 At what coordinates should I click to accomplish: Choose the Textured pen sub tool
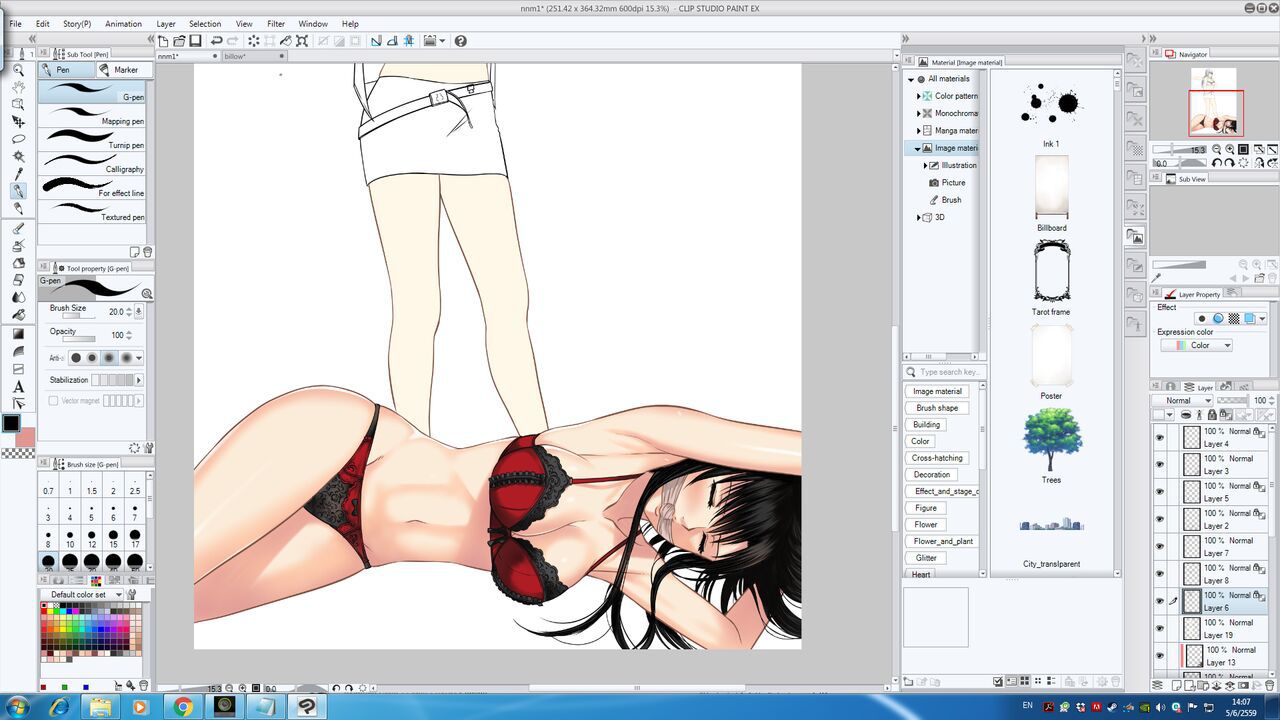[92, 211]
